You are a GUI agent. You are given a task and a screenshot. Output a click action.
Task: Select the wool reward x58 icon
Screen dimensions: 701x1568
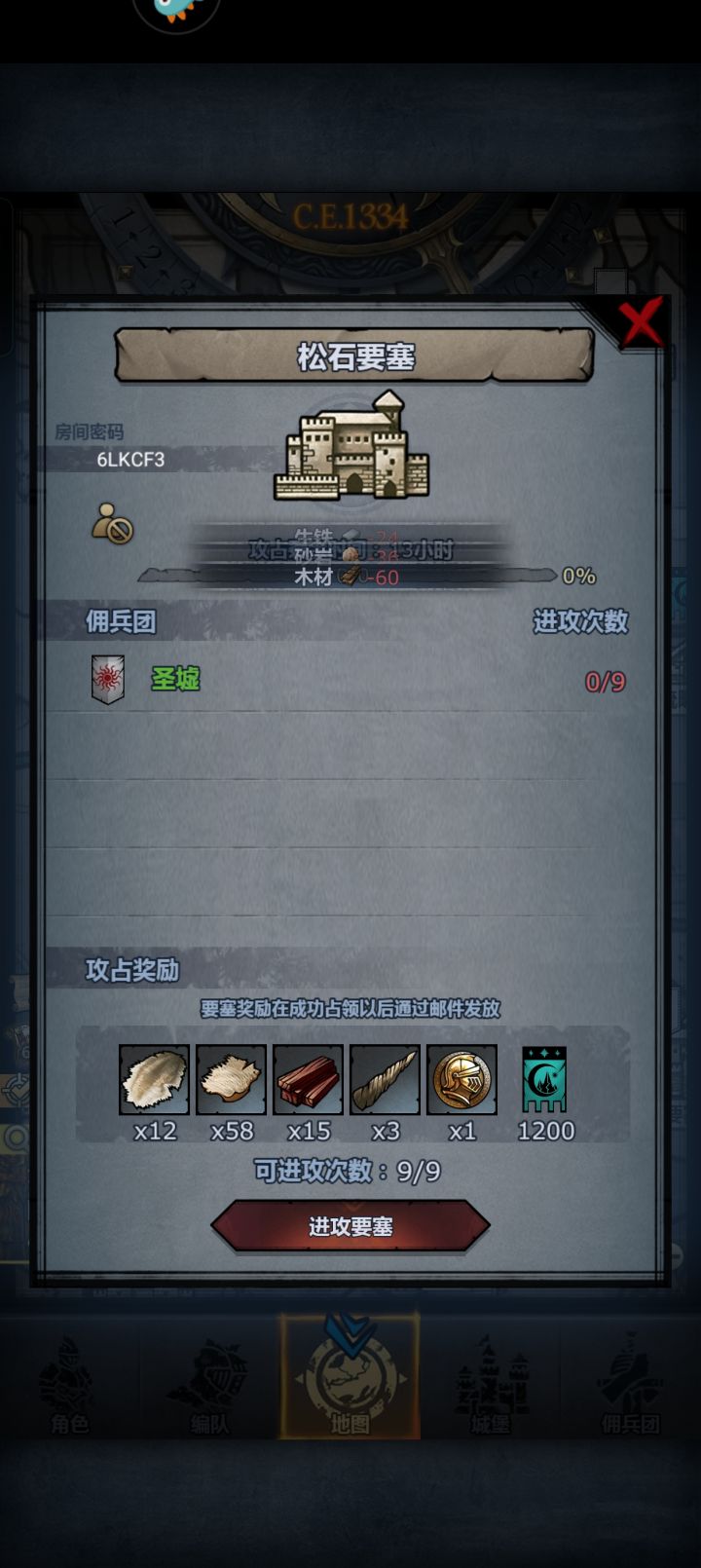(x=231, y=1079)
